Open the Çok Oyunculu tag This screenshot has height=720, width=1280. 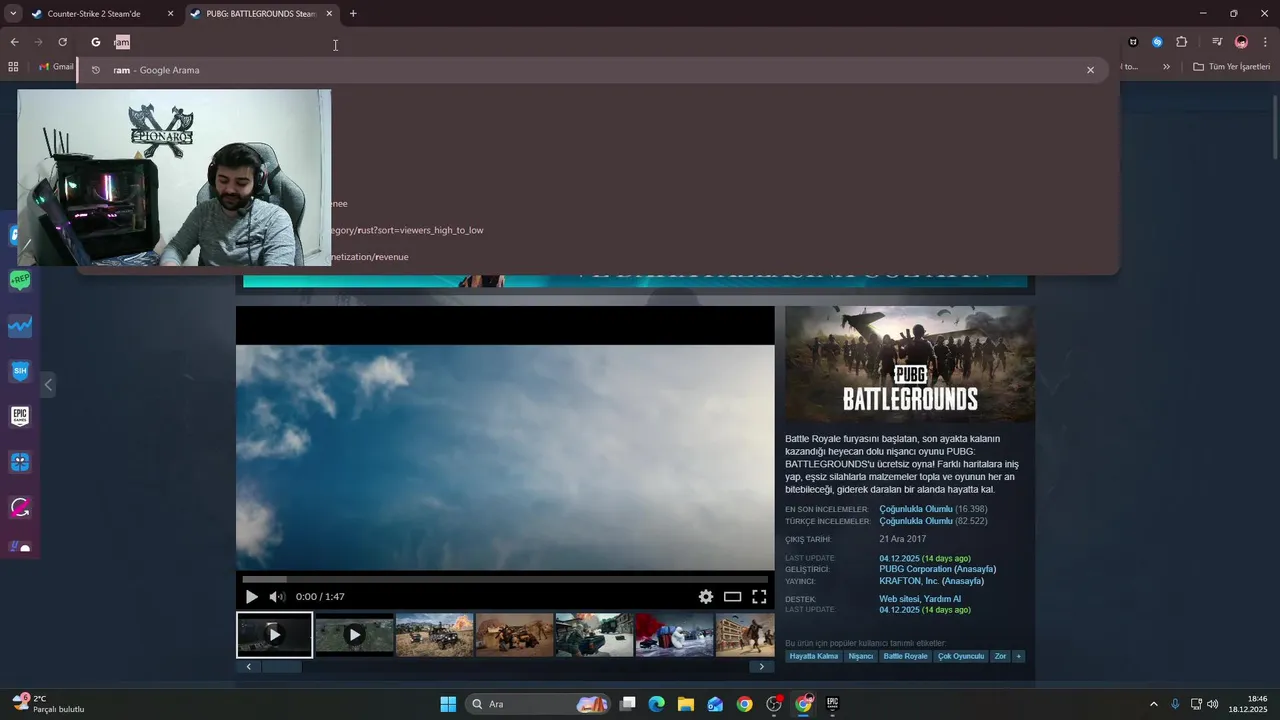point(961,657)
